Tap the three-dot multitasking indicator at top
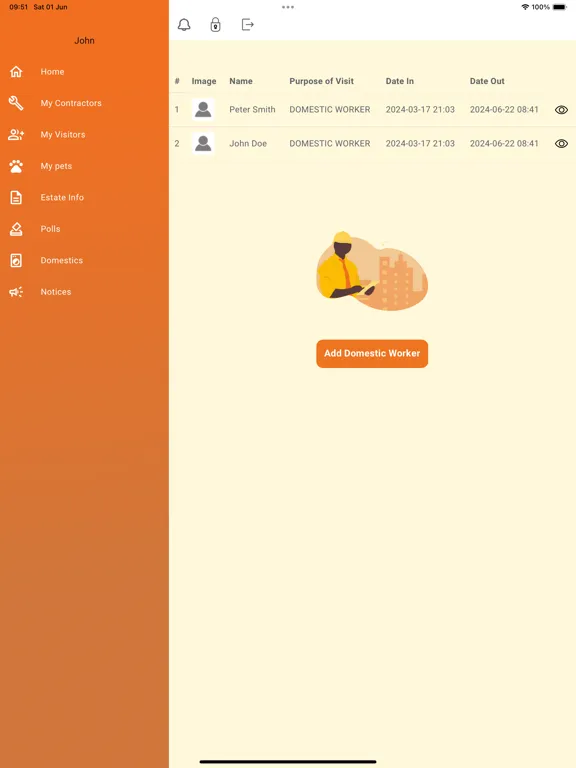576x768 pixels. click(288, 7)
